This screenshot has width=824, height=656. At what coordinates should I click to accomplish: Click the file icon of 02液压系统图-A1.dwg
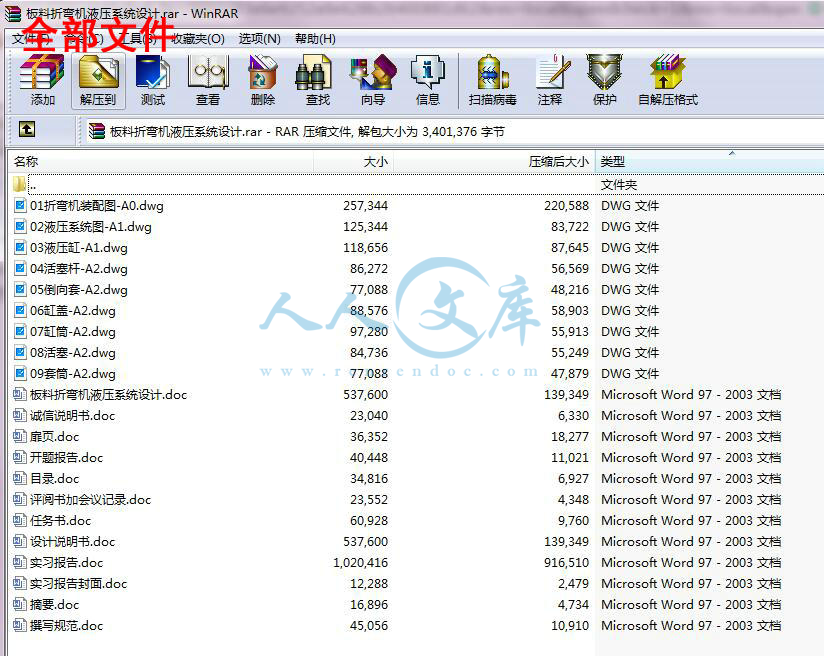click(x=20, y=226)
